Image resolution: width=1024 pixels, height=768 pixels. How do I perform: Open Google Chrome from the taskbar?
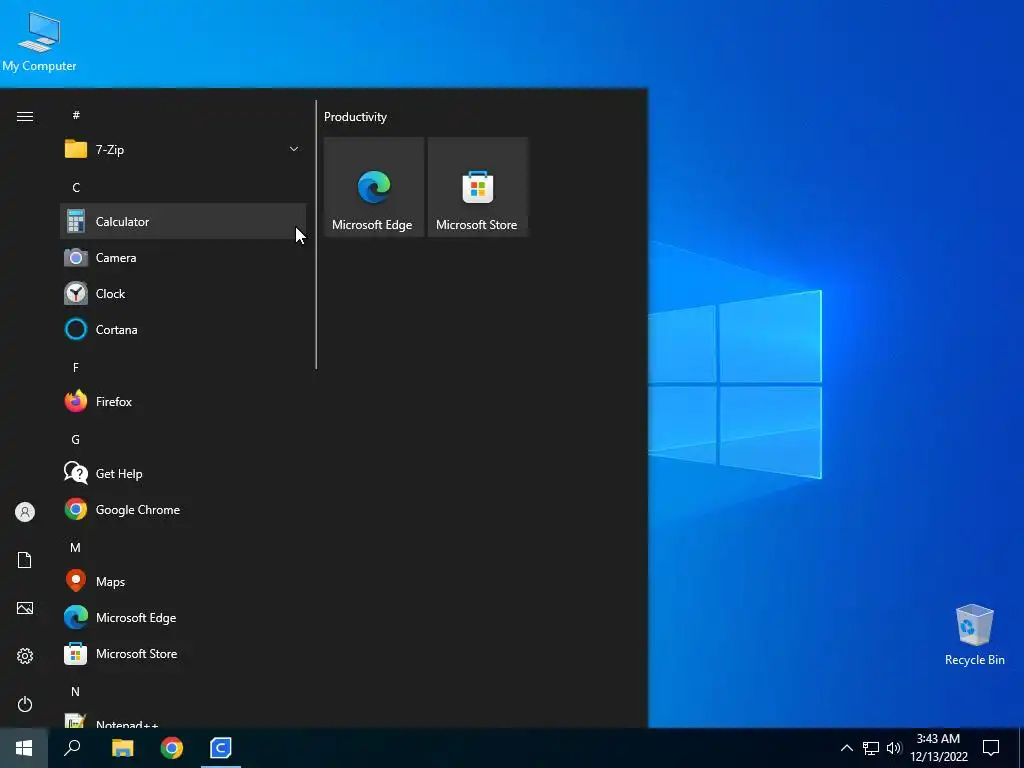click(x=172, y=748)
